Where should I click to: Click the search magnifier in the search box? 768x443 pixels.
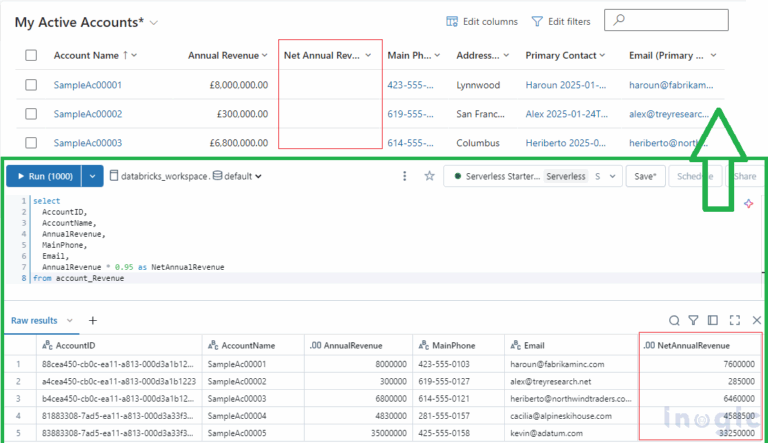click(619, 20)
